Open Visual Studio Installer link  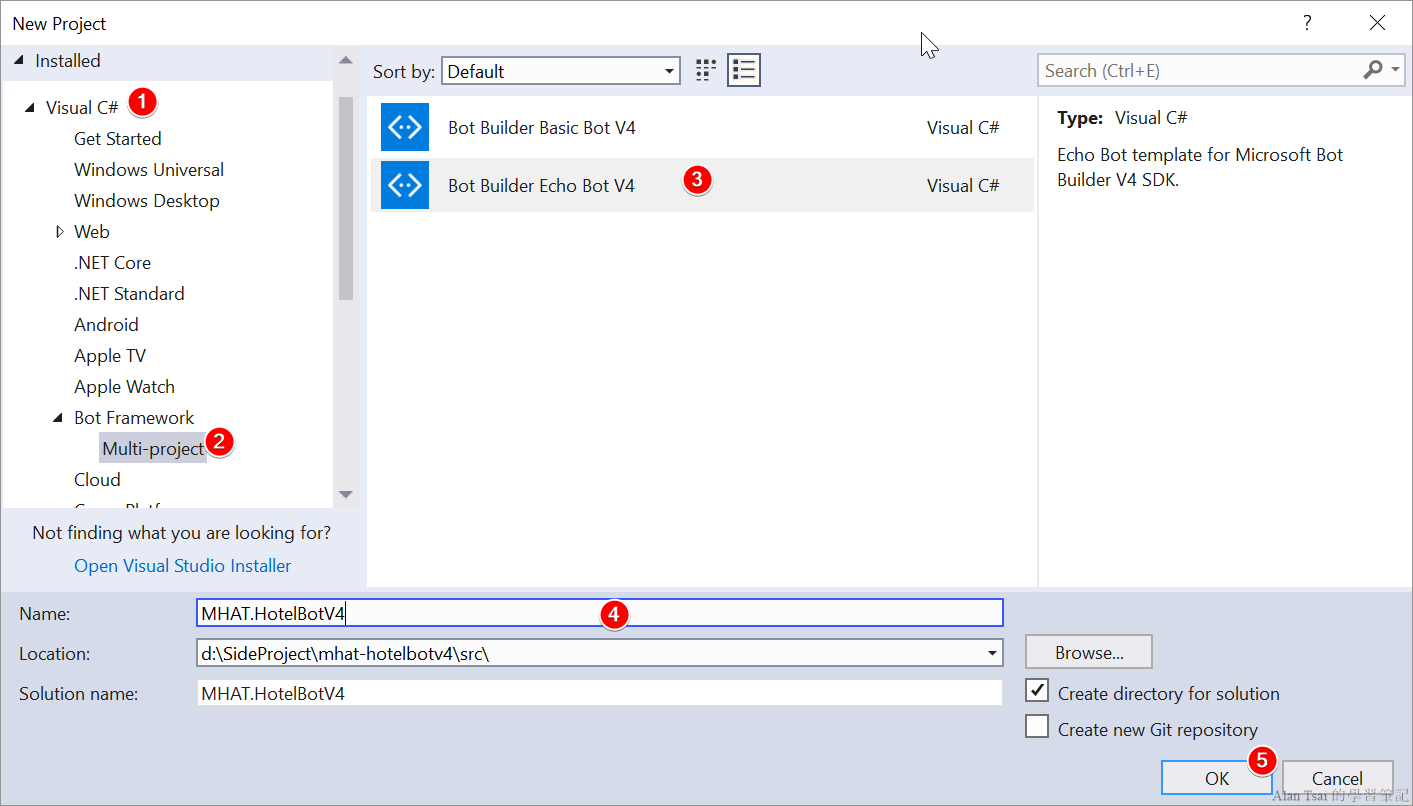[x=183, y=566]
